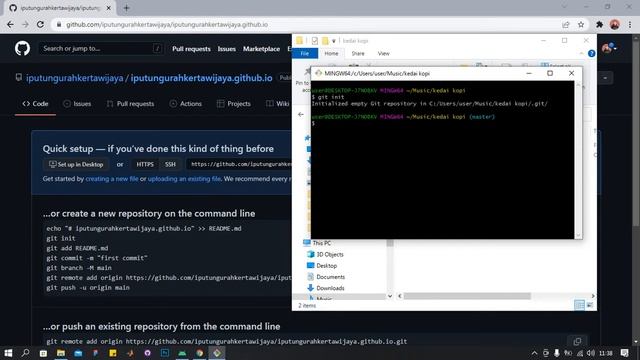
Task: Open Explorer File ribbon tab
Action: tap(305, 53)
